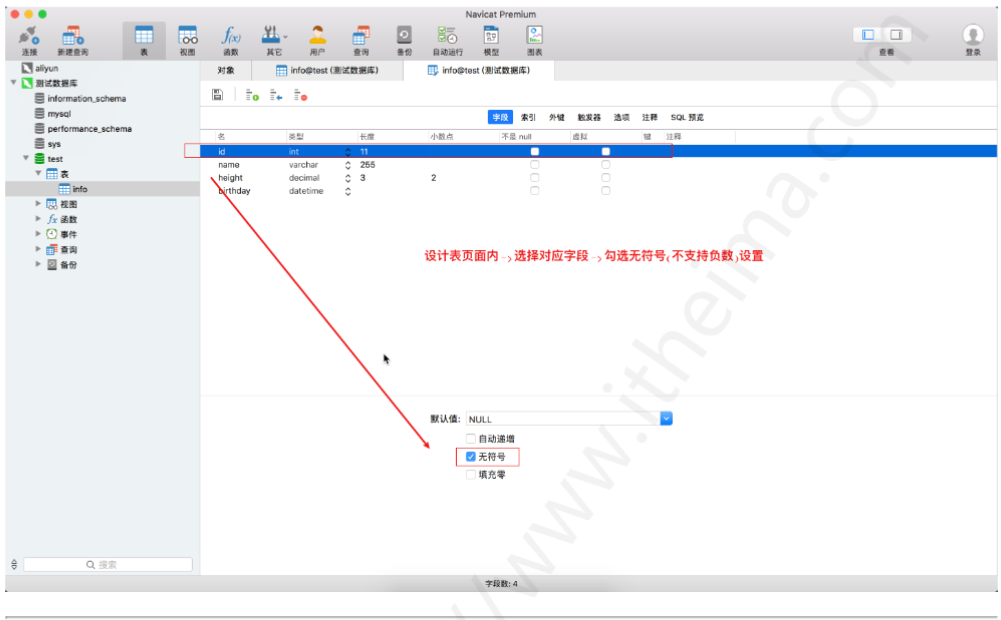Click the New Query (新建查询) icon
Screen dimensions: 1001x620
(x=72, y=40)
